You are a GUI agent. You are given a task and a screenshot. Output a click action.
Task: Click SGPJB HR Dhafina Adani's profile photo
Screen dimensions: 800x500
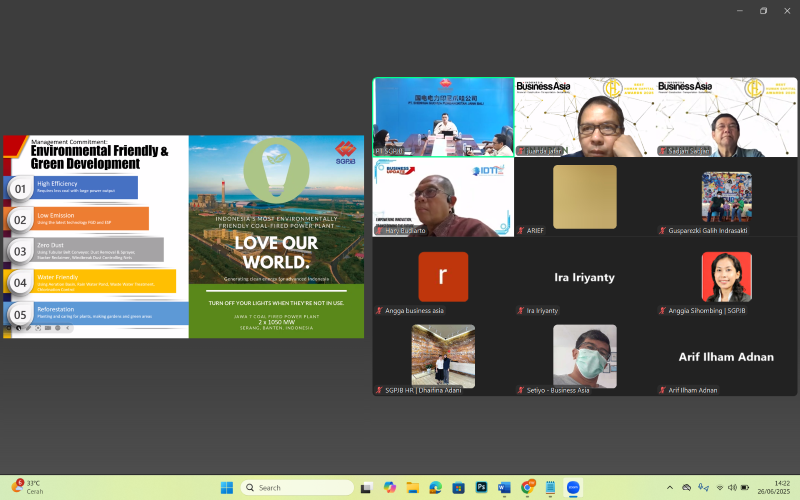coord(443,357)
